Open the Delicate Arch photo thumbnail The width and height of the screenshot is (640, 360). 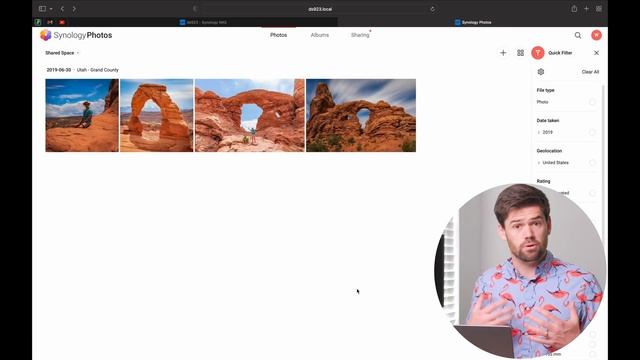point(157,116)
